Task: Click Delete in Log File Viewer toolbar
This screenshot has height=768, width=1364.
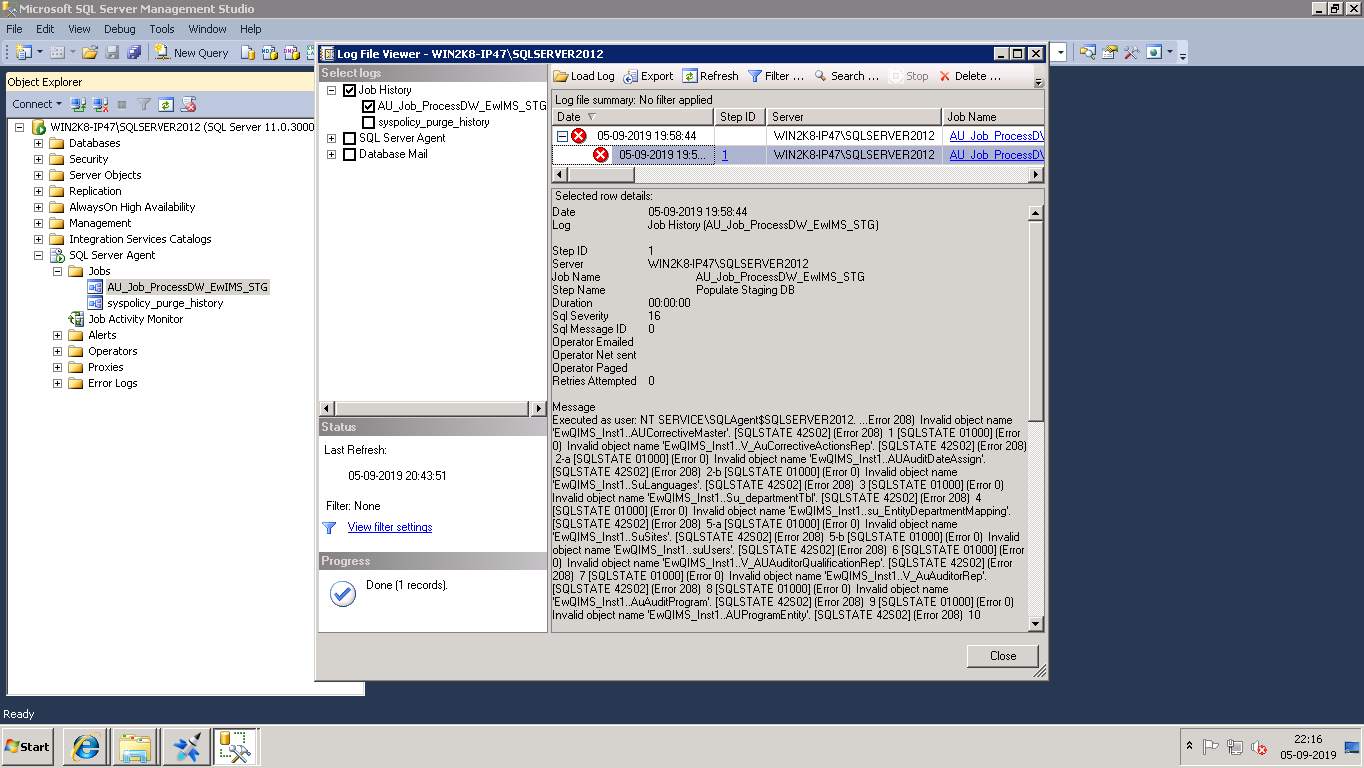Action: 970,76
